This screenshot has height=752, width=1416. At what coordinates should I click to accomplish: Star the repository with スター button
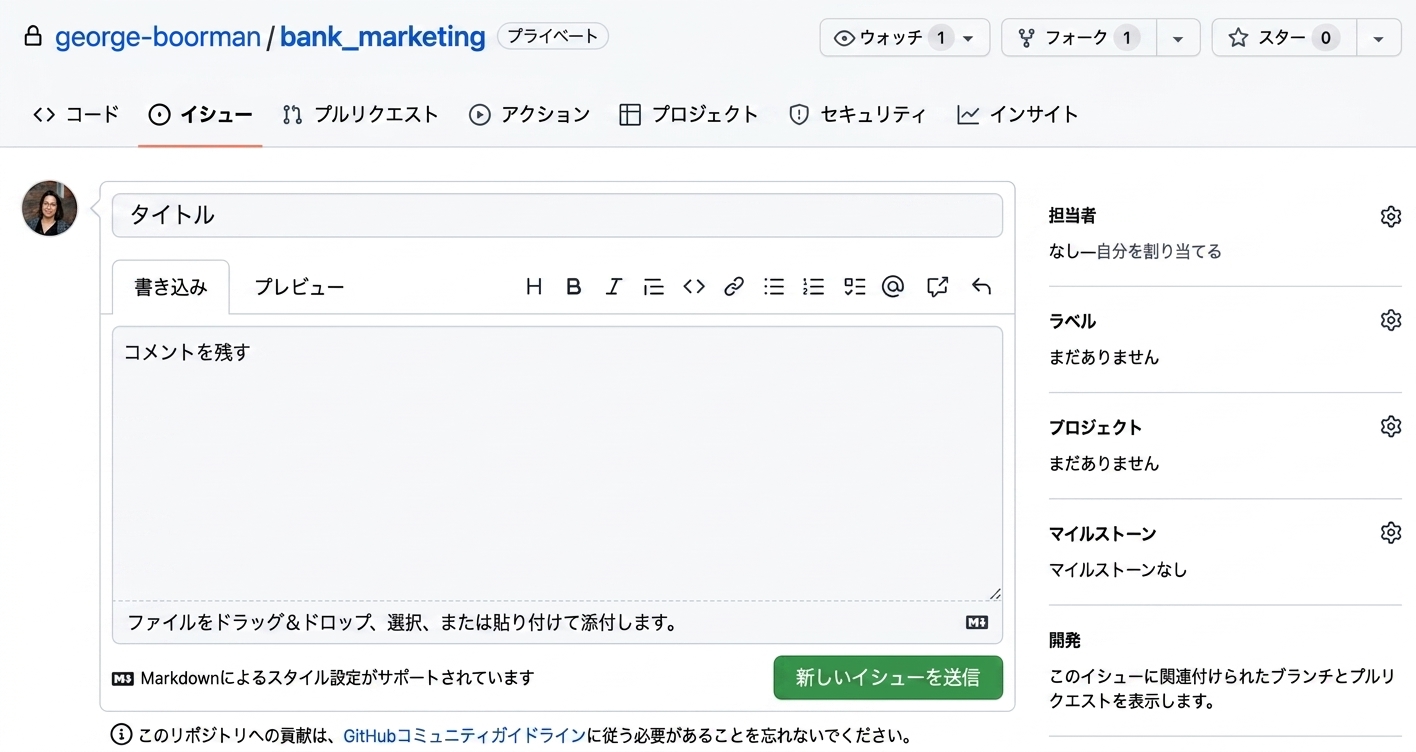point(1284,38)
